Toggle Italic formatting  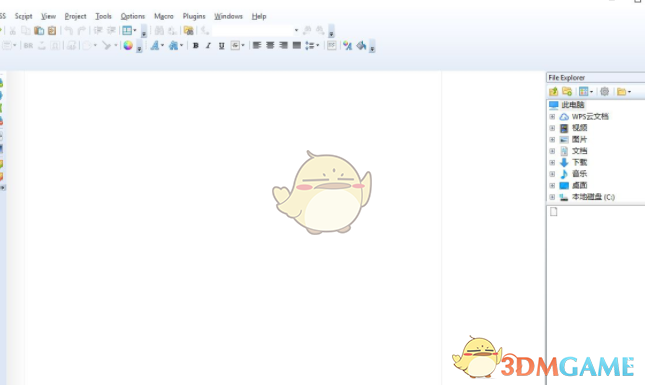click(209, 46)
